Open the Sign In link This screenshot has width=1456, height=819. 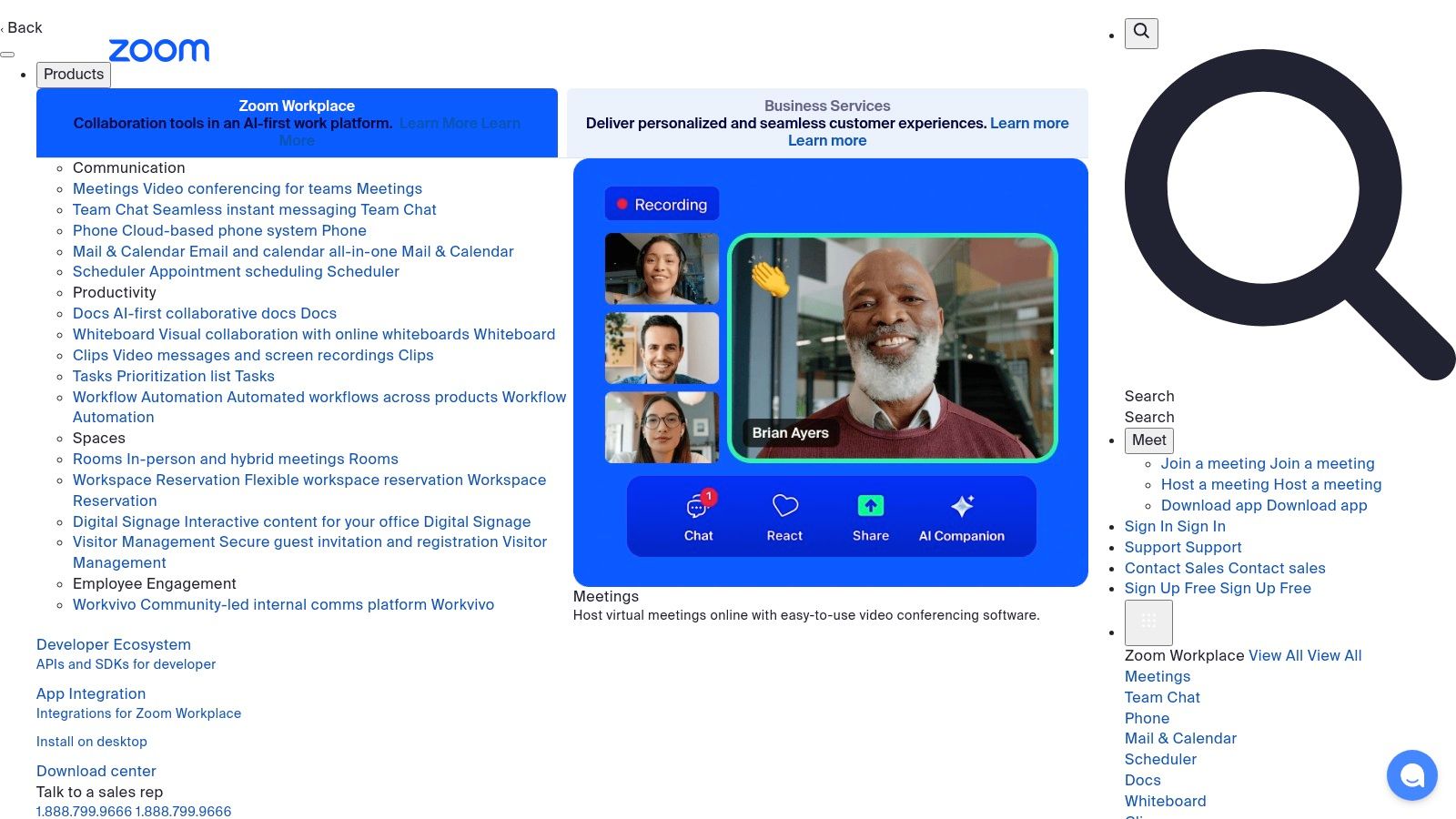1175,526
